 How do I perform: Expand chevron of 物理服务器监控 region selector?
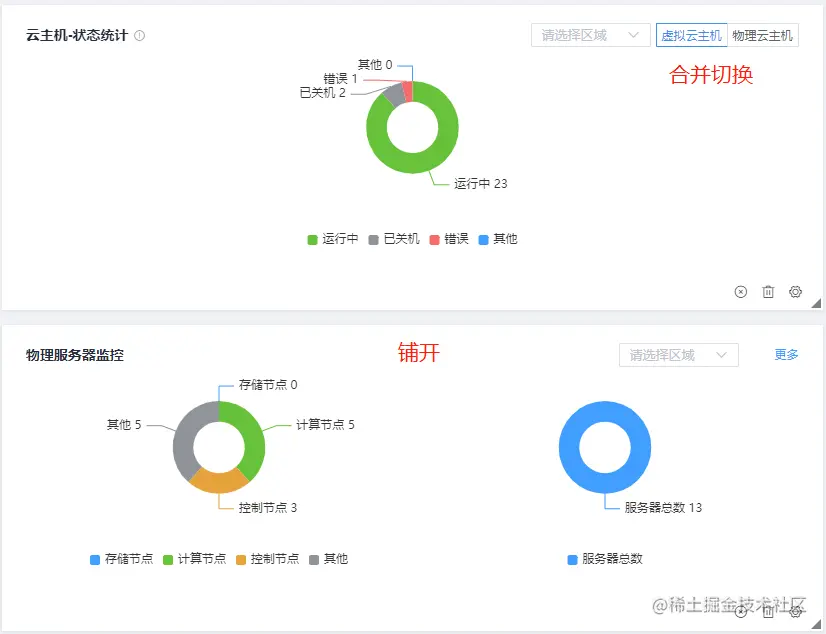tap(722, 355)
